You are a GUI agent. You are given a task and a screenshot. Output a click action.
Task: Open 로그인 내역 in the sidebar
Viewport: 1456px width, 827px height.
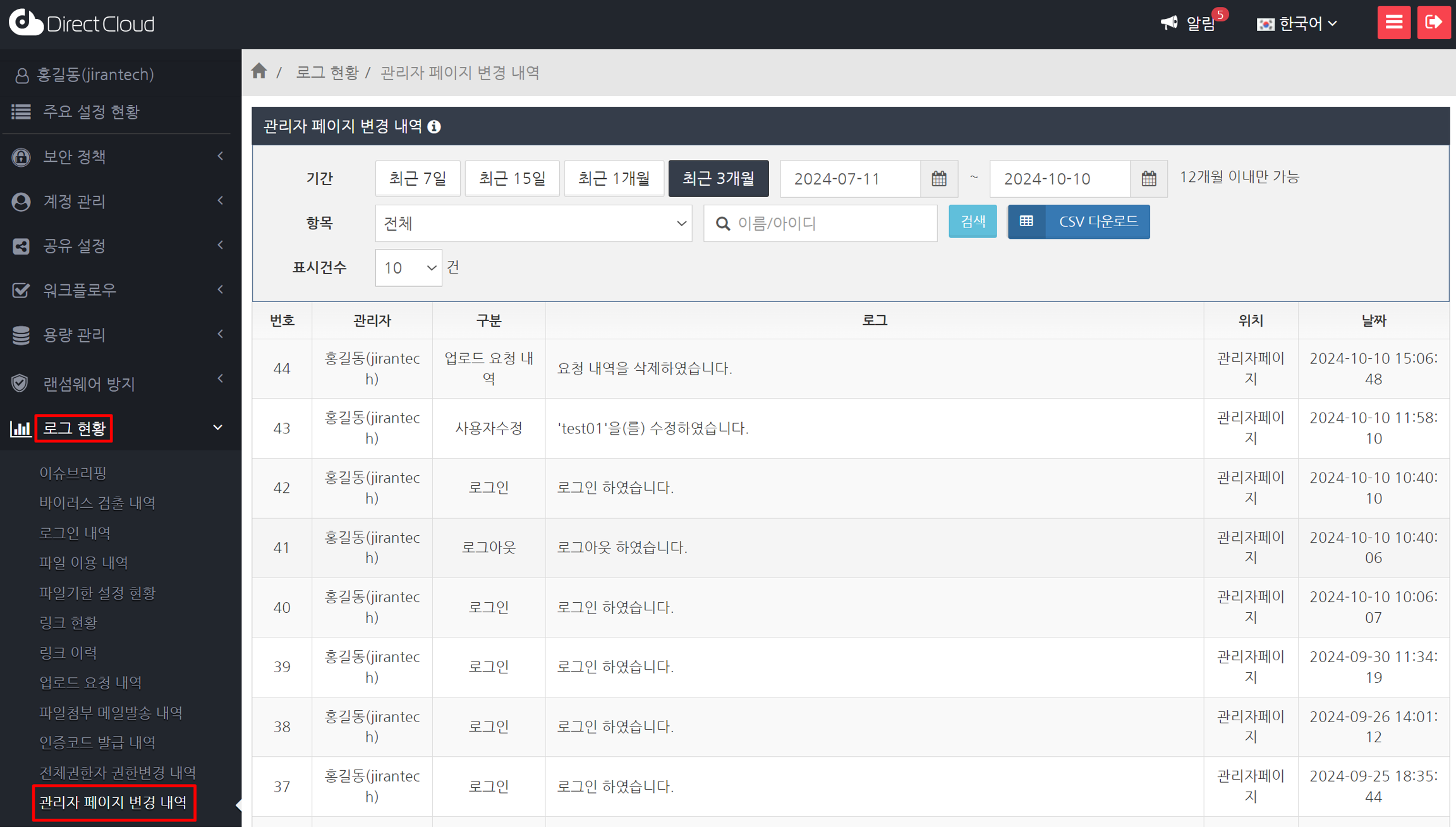click(x=75, y=533)
